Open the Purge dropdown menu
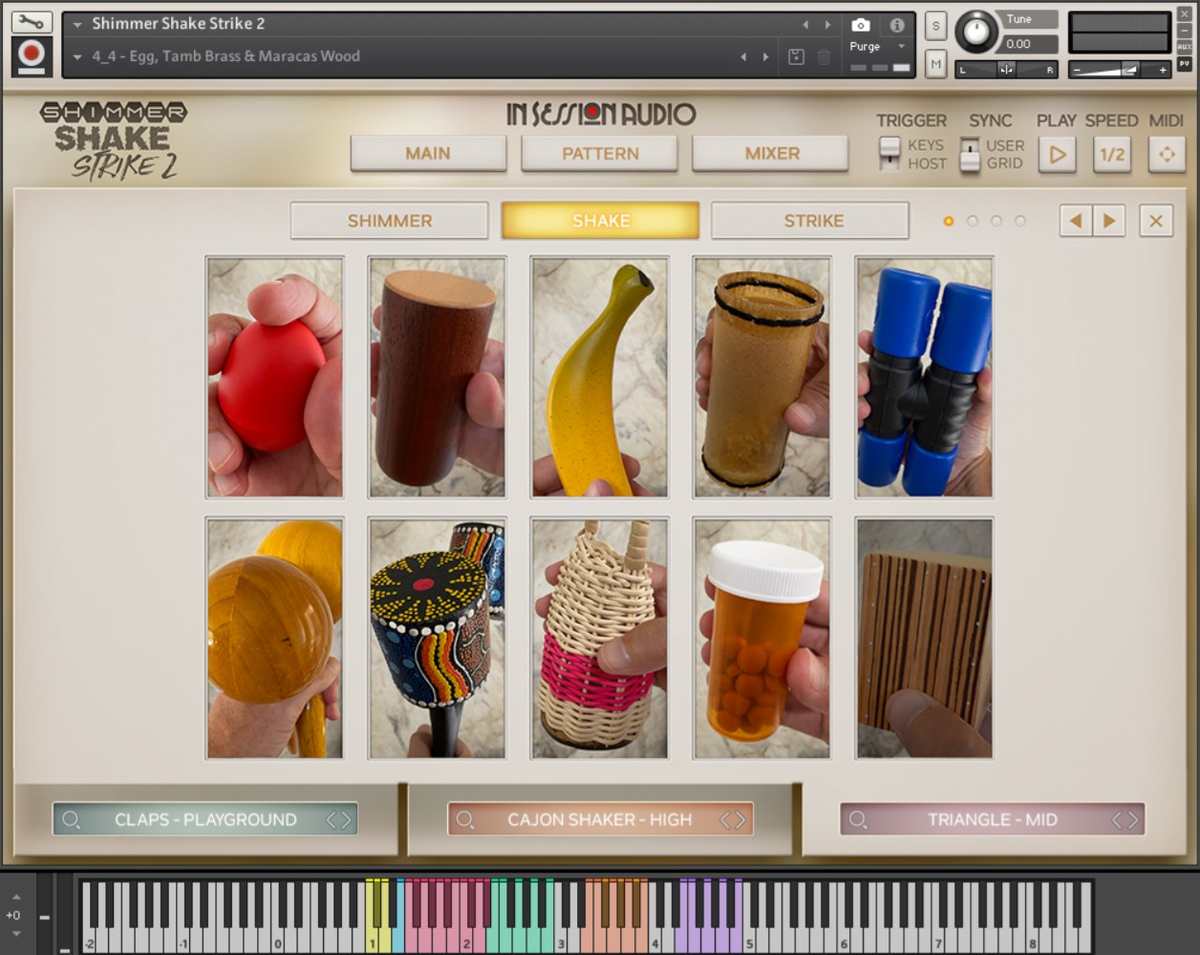 click(x=877, y=47)
